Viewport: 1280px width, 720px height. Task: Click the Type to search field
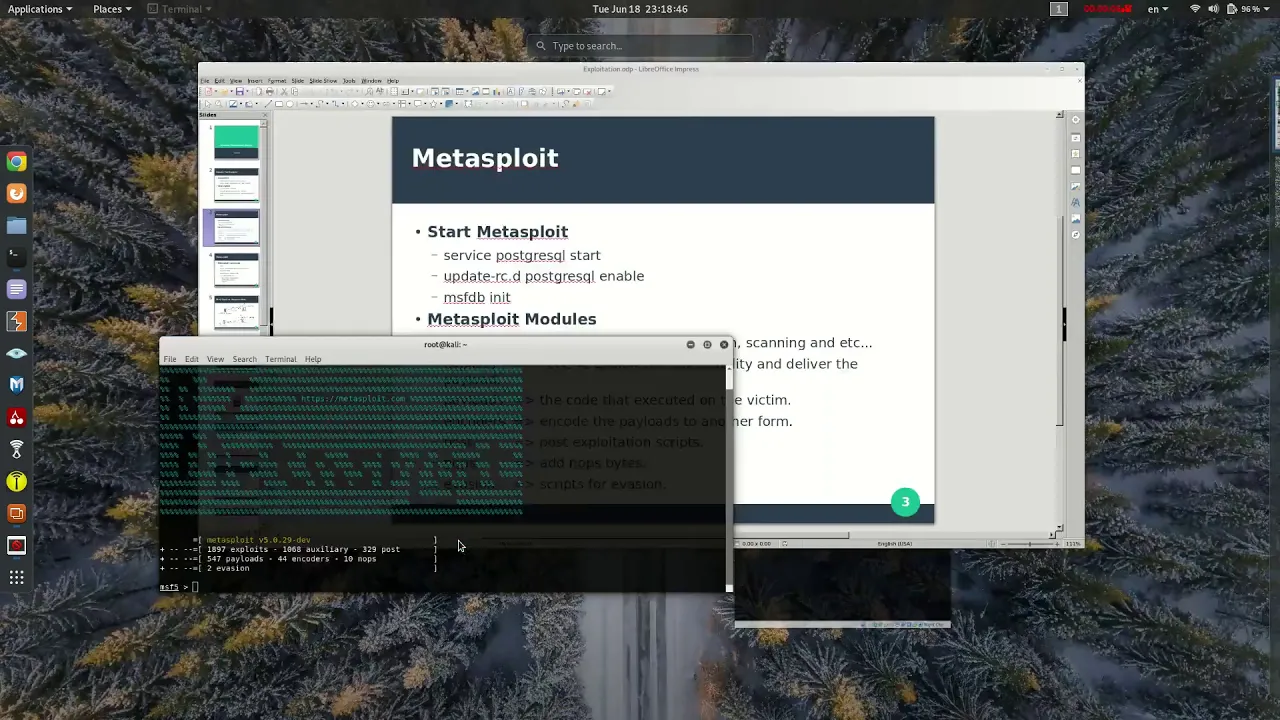640,46
